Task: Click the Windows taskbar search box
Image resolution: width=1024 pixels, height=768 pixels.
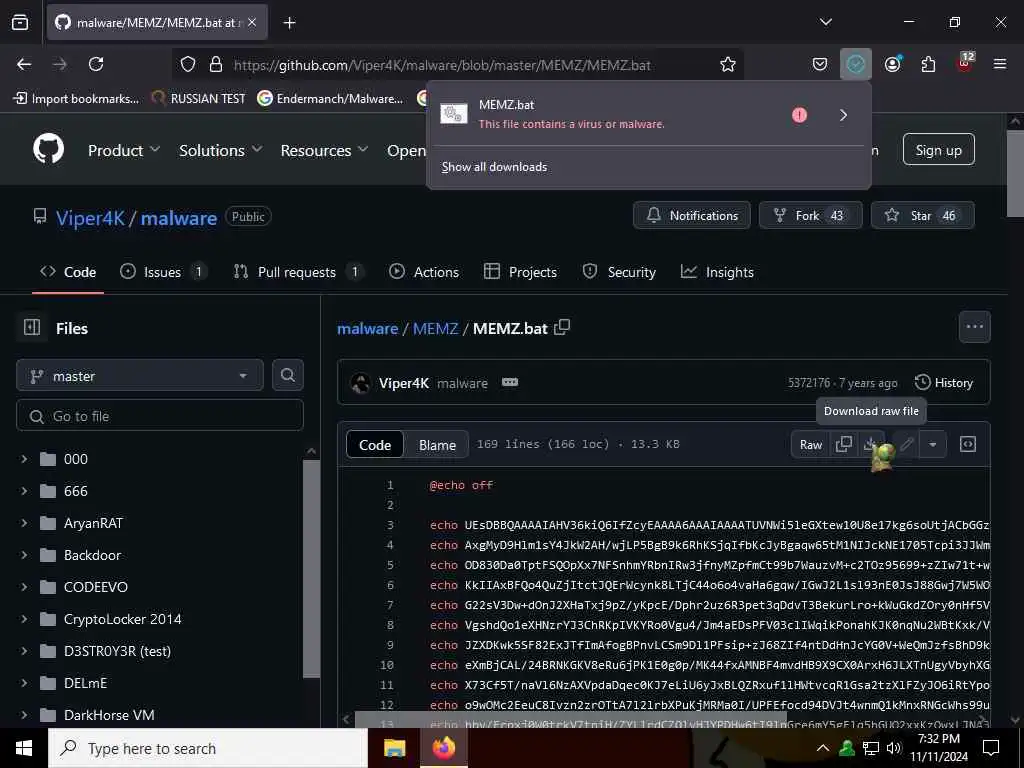Action: pyautogui.click(x=209, y=748)
